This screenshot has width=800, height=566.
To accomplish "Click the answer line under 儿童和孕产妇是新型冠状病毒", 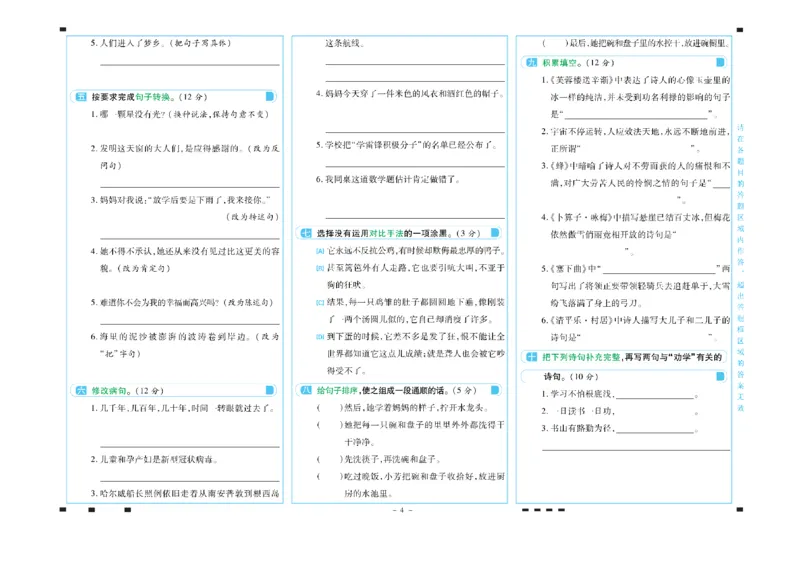I will (190, 481).
